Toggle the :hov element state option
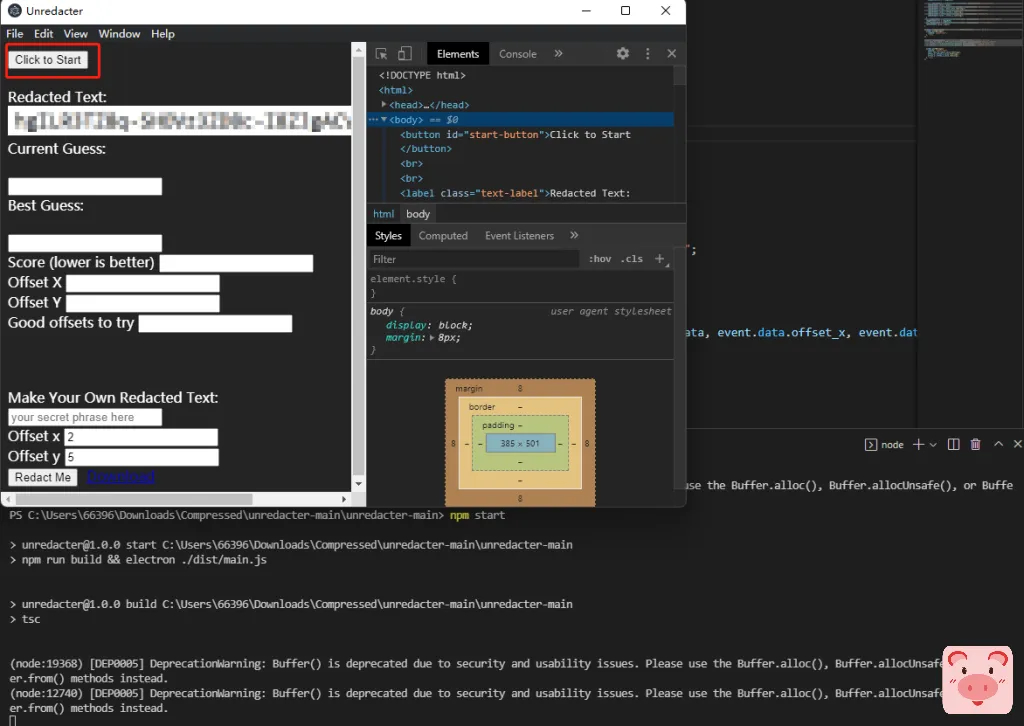 pyautogui.click(x=600, y=259)
